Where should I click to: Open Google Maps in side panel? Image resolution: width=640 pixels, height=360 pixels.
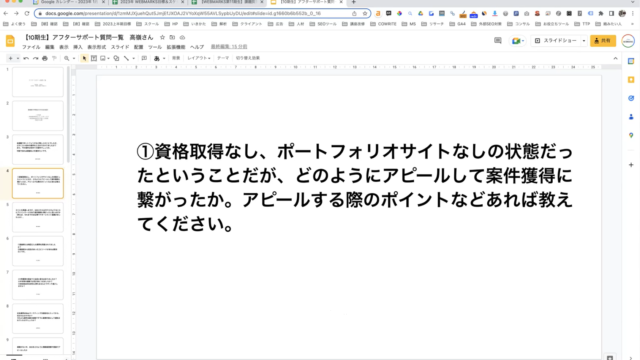[x=631, y=135]
